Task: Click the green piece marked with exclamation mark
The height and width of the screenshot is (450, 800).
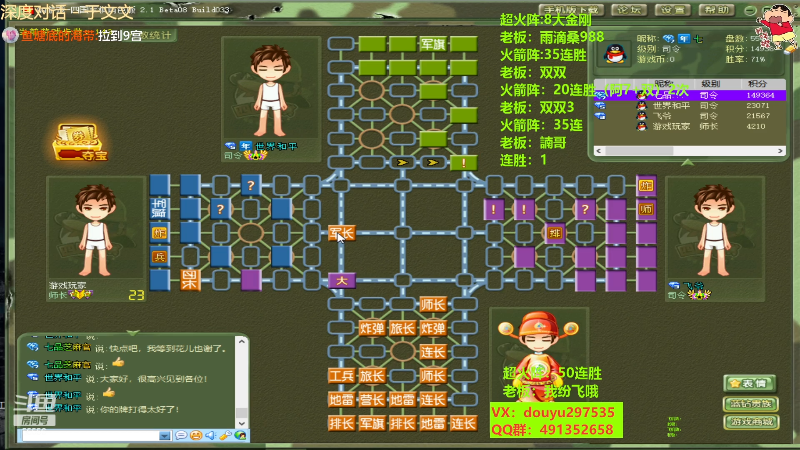Action: pyautogui.click(x=464, y=163)
